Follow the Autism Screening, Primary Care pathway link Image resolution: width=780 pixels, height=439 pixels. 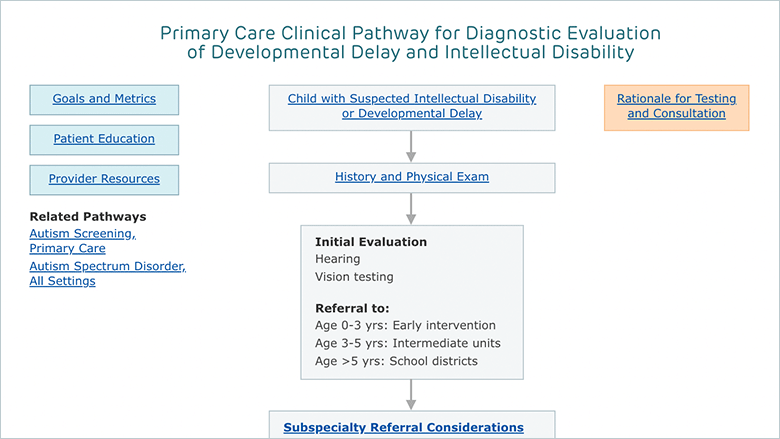click(x=83, y=241)
